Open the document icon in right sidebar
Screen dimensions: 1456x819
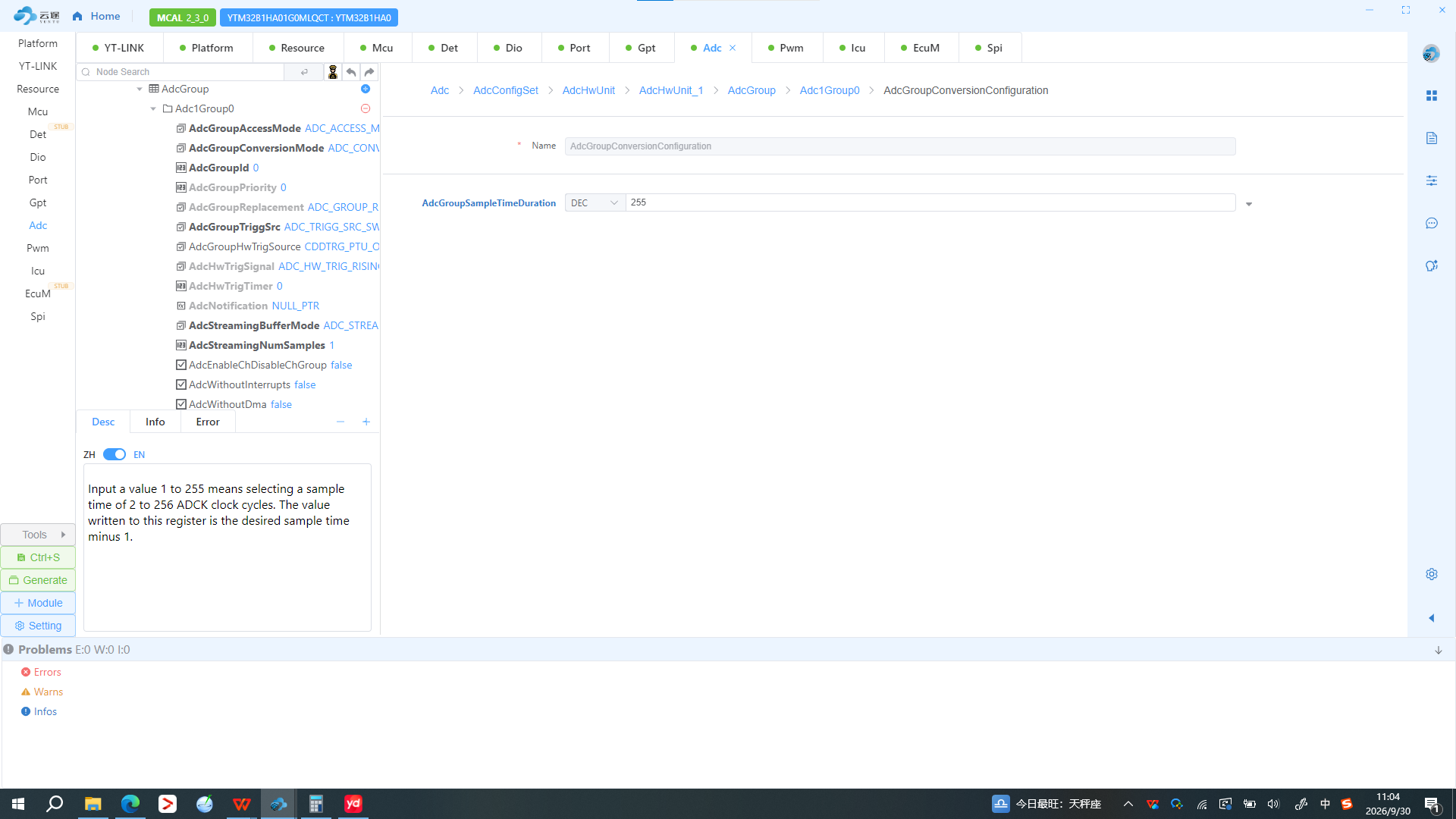(1432, 138)
